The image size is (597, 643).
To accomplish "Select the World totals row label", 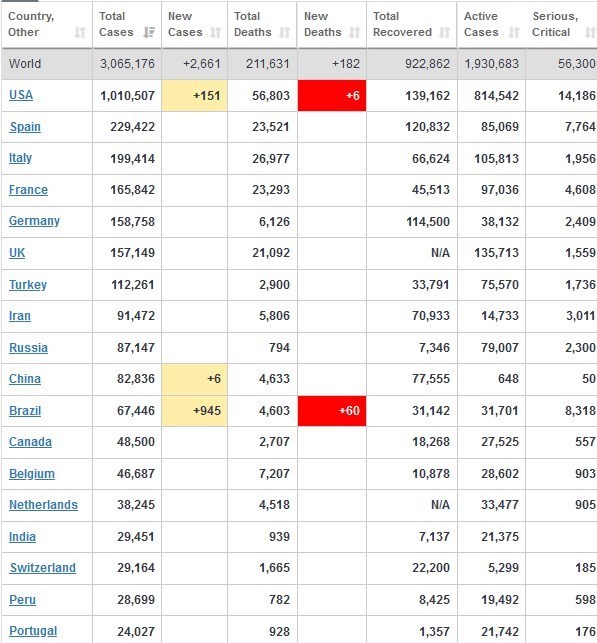I will click(25, 64).
